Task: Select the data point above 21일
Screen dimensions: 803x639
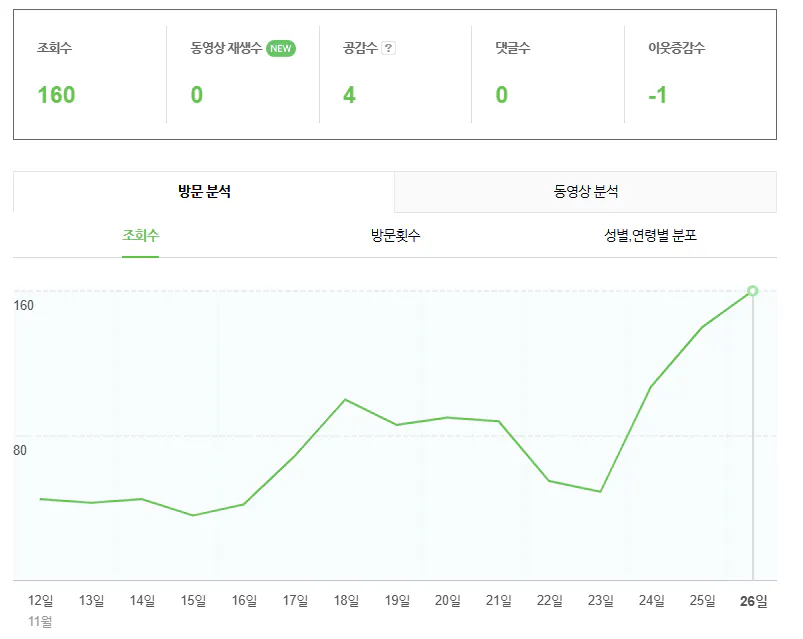Action: [x=498, y=422]
